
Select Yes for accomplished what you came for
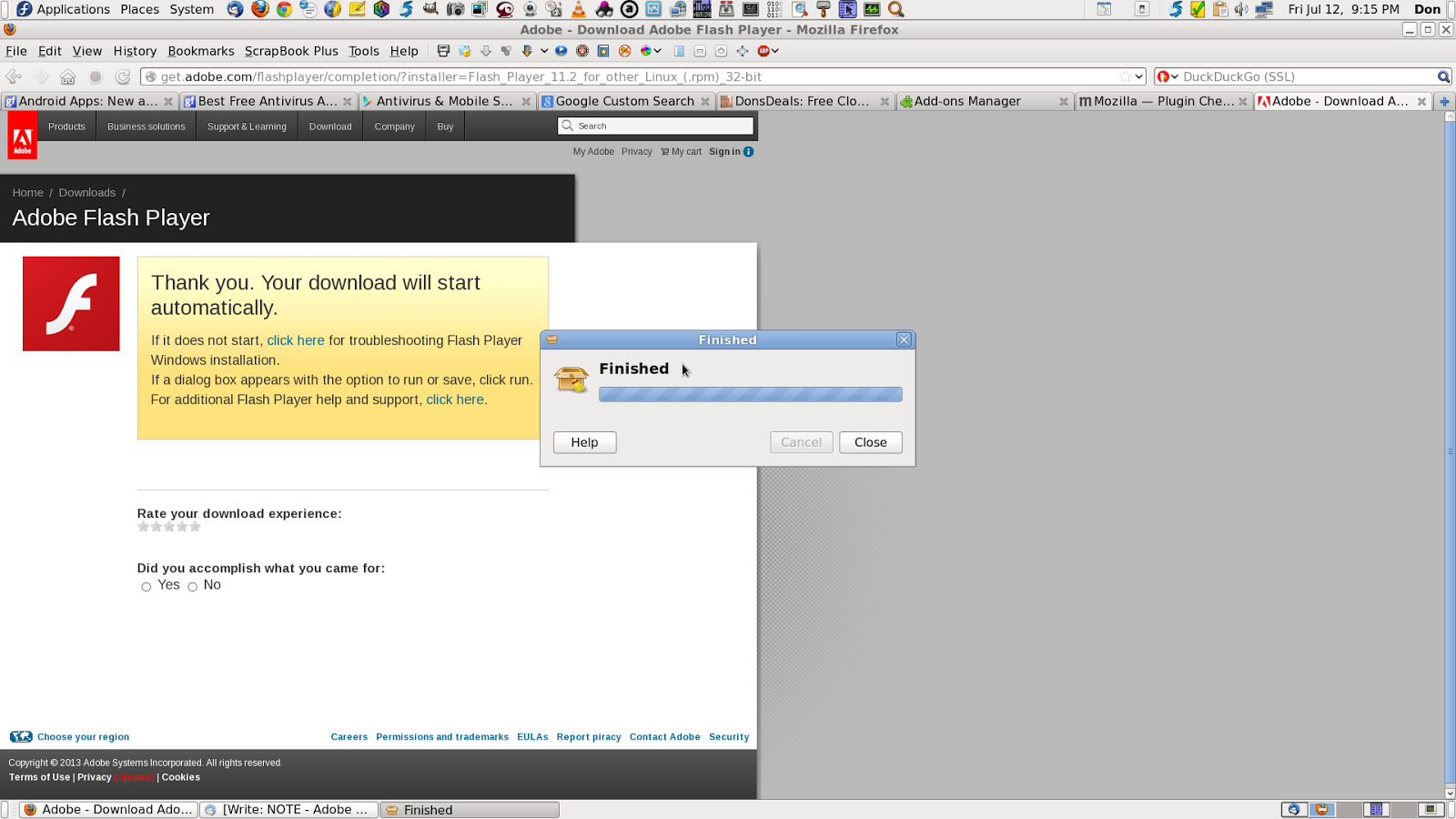click(146, 587)
